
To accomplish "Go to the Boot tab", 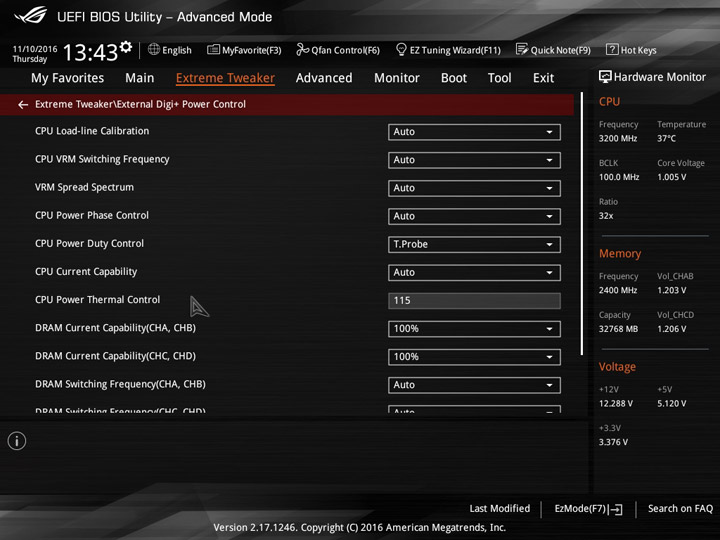I will click(454, 78).
